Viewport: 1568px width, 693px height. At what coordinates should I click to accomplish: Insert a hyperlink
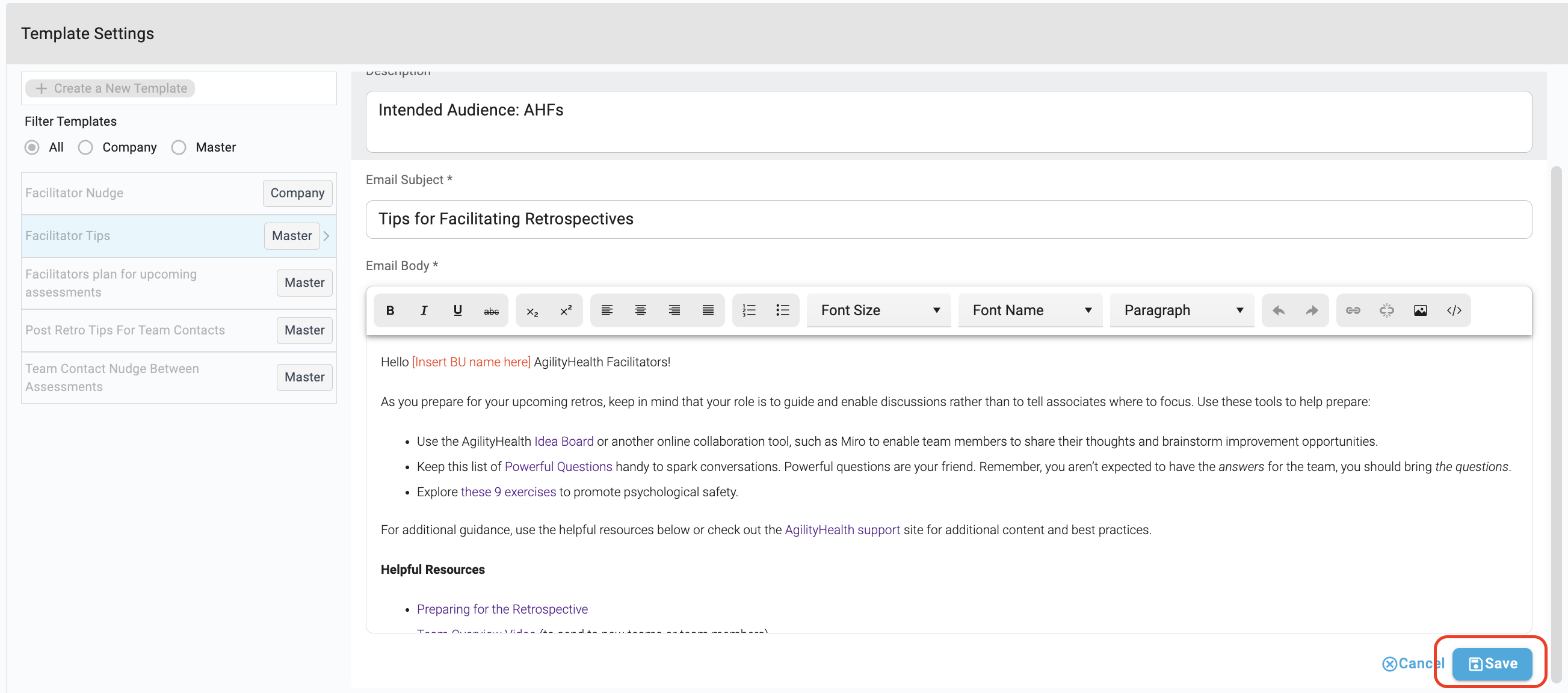[1353, 310]
